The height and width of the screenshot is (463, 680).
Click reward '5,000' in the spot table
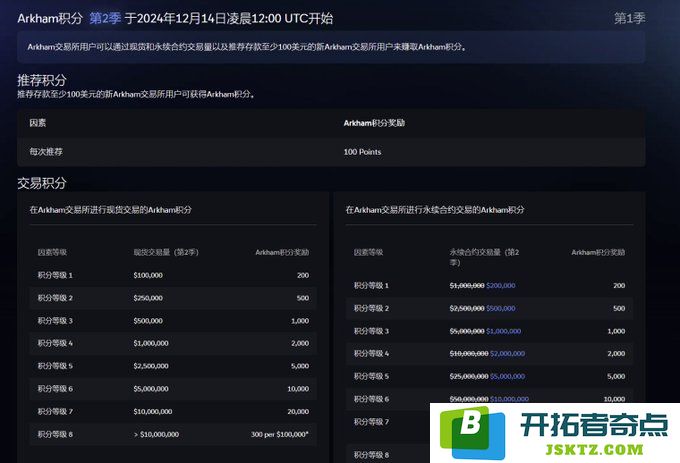click(x=300, y=366)
